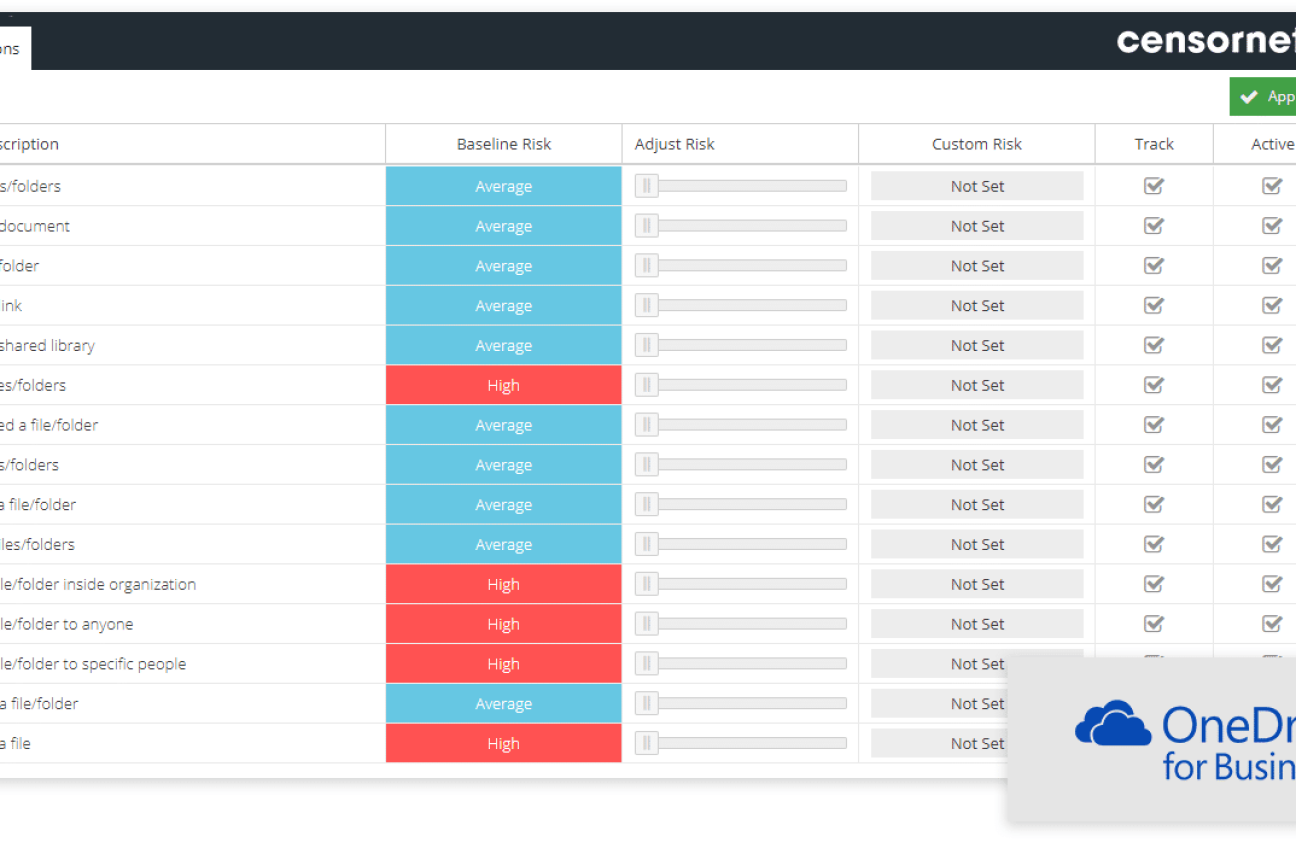Toggle Track checkbox for shared library row
Image resolution: width=1296 pixels, height=860 pixels.
click(x=1154, y=345)
